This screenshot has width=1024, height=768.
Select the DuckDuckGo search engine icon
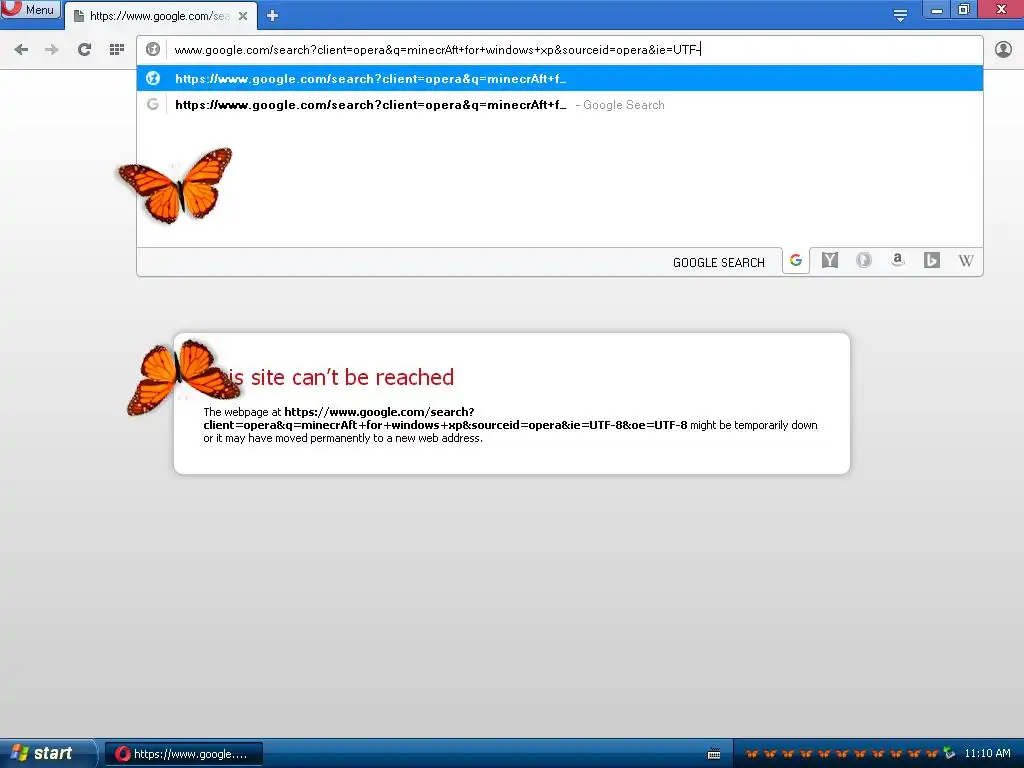coord(863,260)
